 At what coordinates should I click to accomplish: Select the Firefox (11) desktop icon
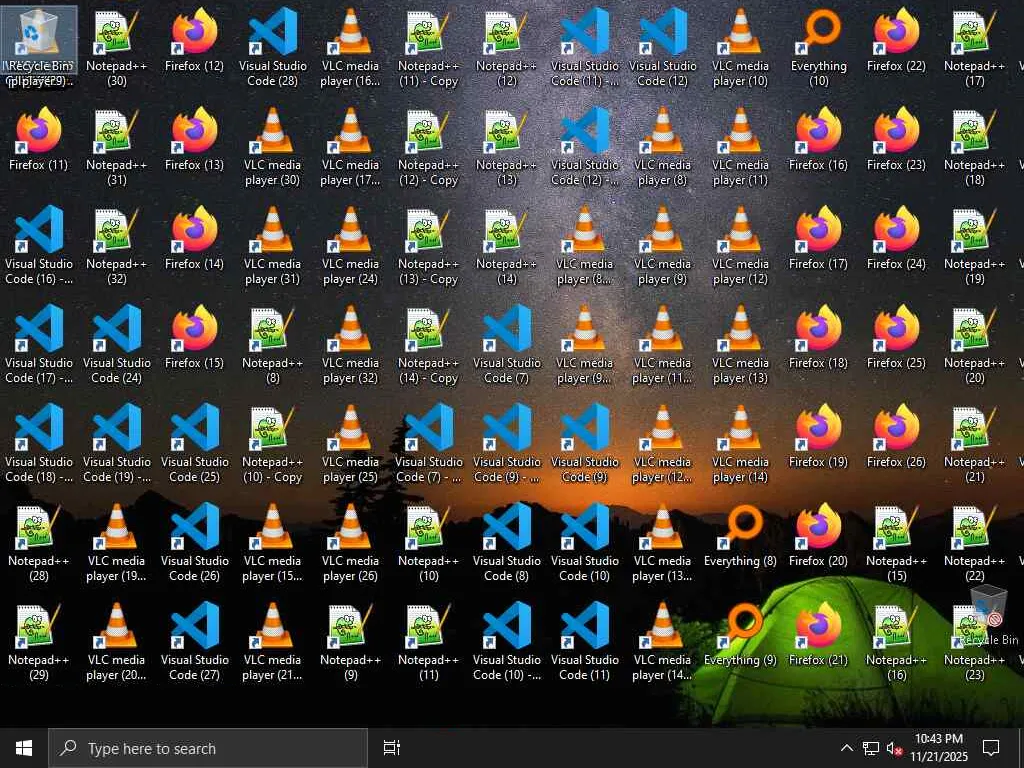point(39,140)
